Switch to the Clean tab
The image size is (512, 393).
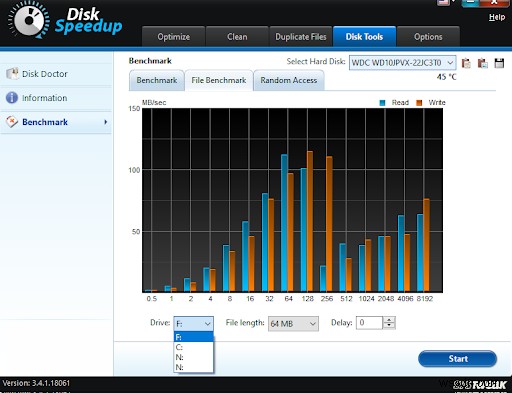pyautogui.click(x=237, y=37)
